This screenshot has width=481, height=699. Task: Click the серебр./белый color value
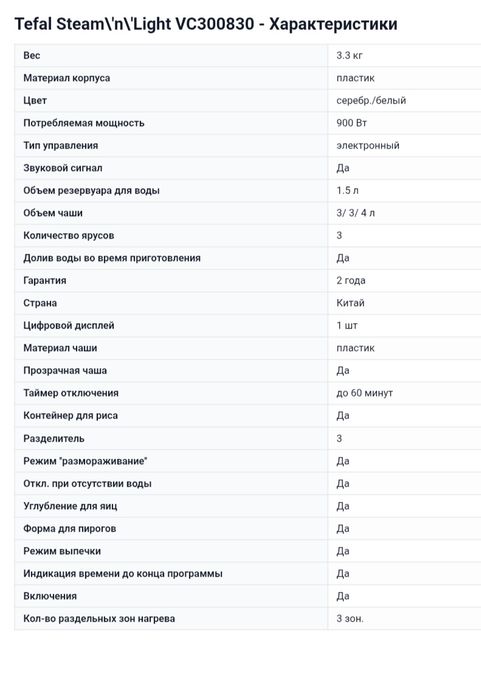click(371, 100)
